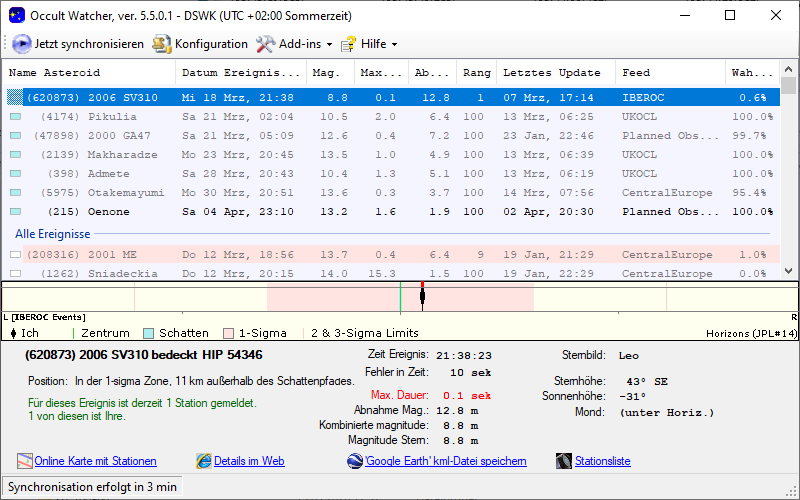Toggle the marker box for 2001 ME row
This screenshot has width=800, height=500.
(15, 255)
